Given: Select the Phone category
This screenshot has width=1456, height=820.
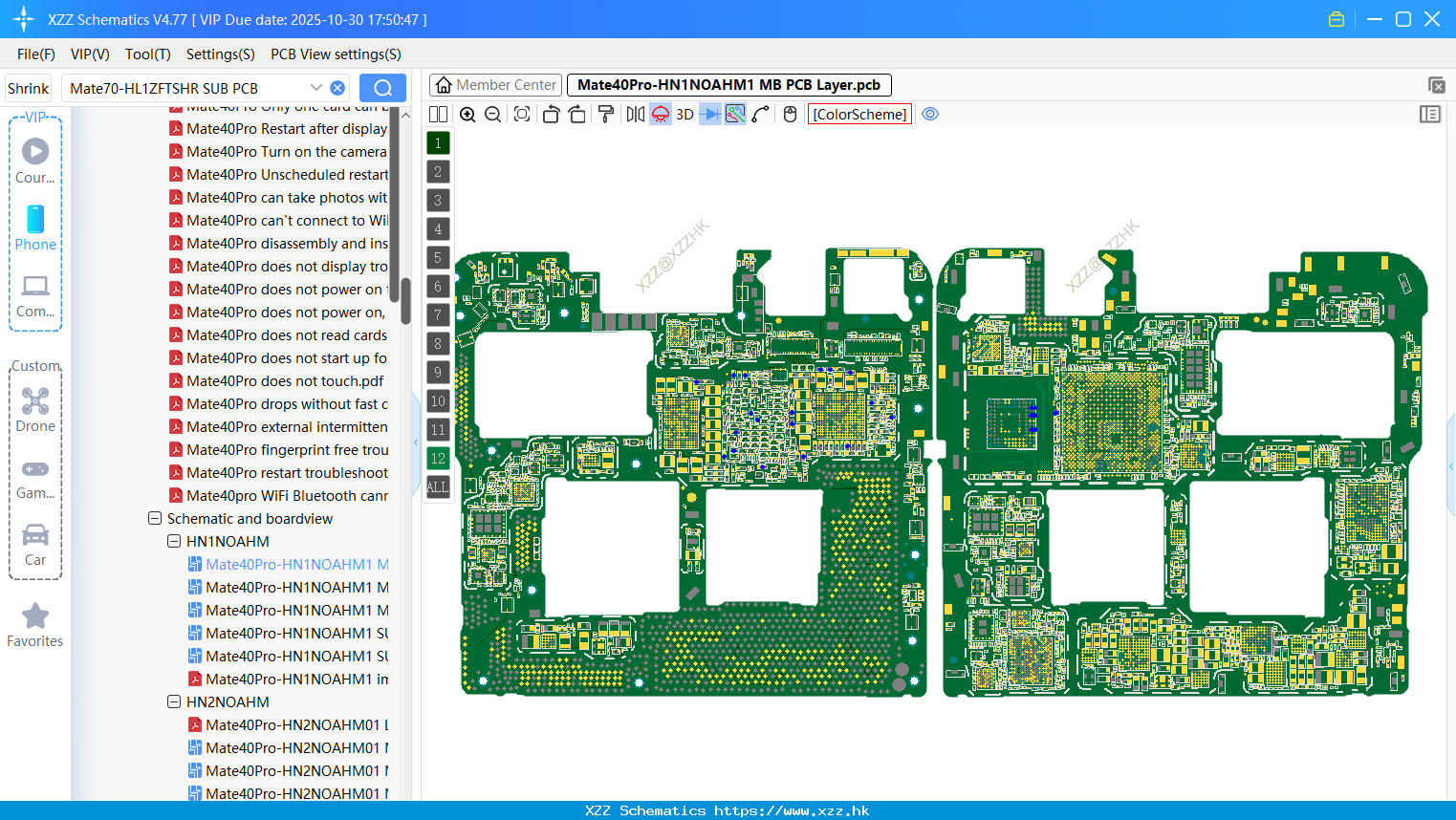Looking at the screenshot, I should point(35,227).
